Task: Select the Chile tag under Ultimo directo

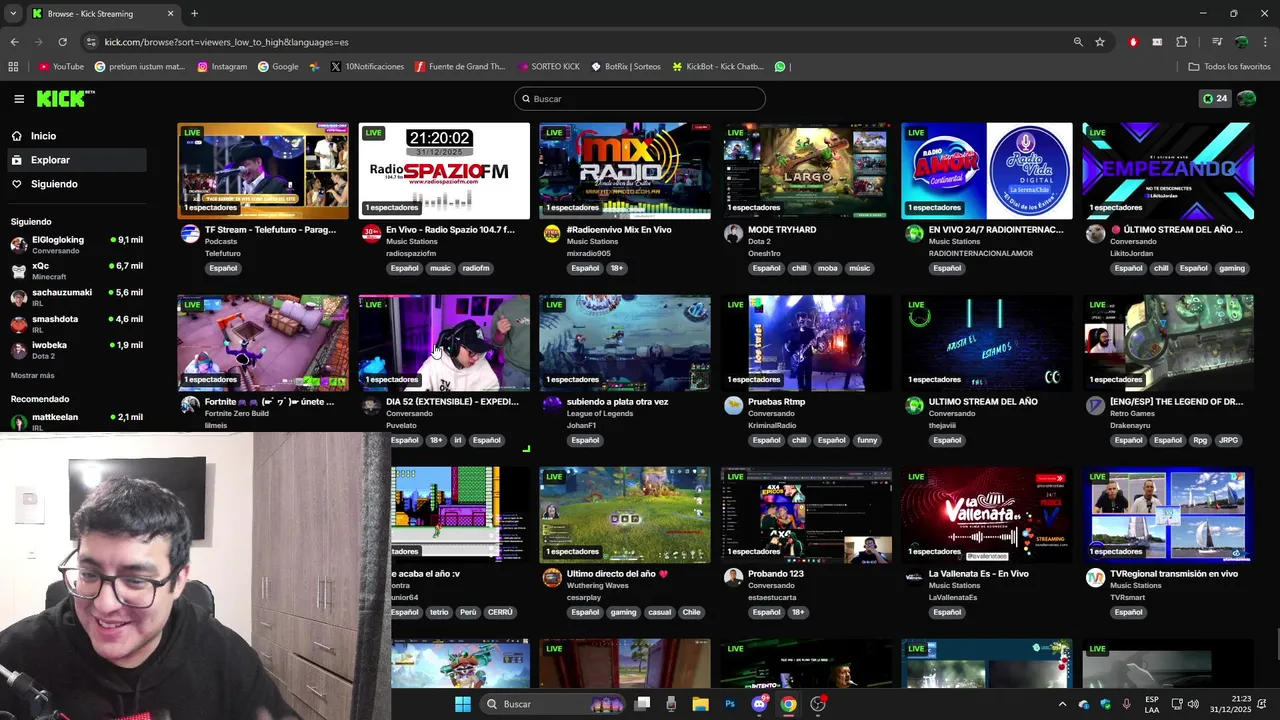Action: (x=691, y=612)
